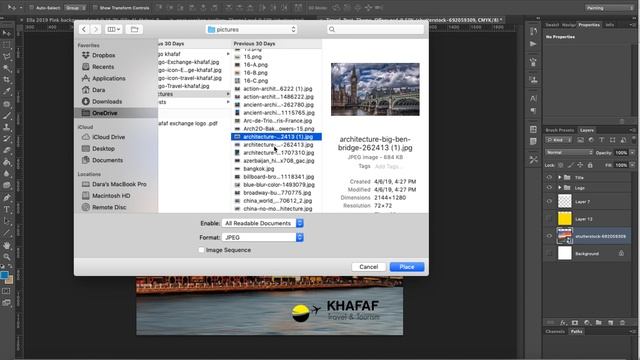Add a layer style via fx icon
The width and height of the screenshot is (640, 360).
click(563, 322)
